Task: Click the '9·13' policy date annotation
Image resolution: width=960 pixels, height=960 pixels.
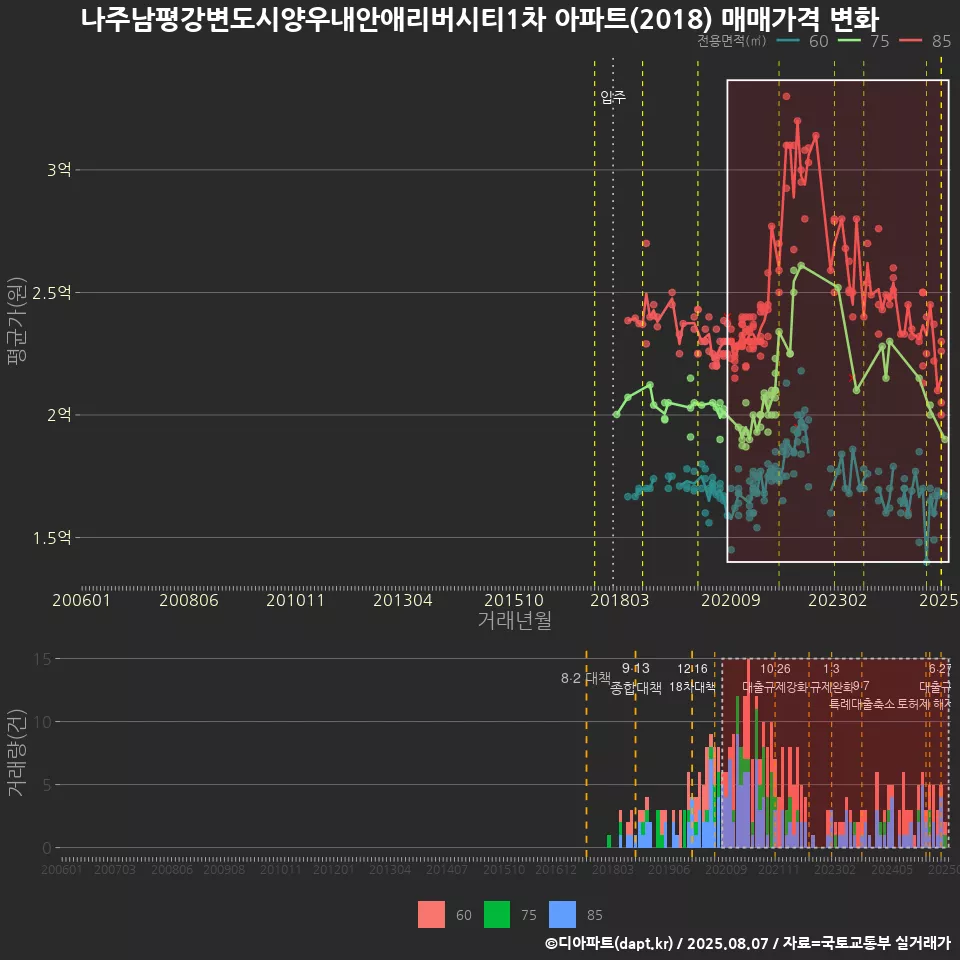Action: tap(636, 669)
